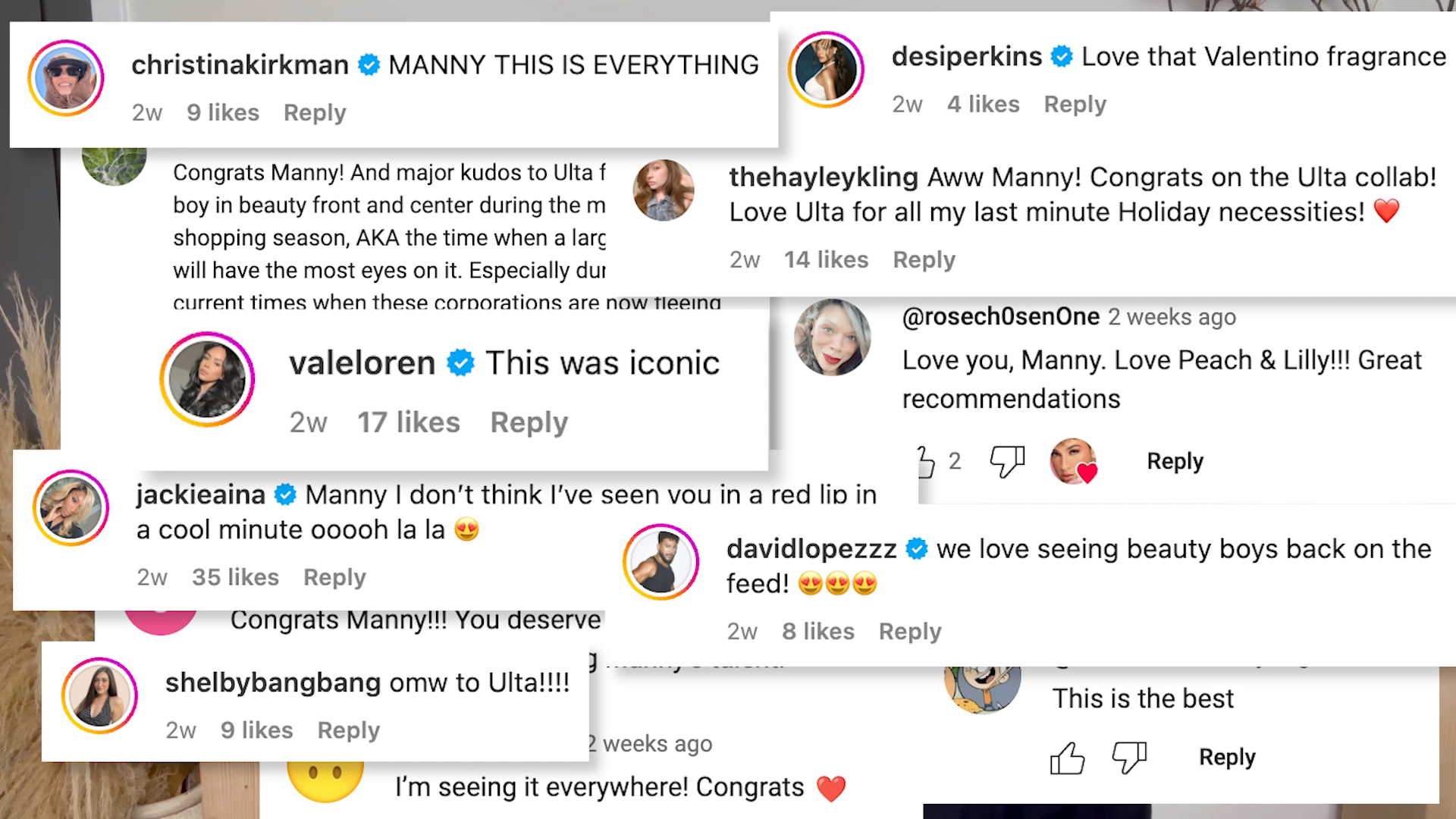Click desiperkins' profile avatar
The image size is (1456, 819).
coord(826,70)
